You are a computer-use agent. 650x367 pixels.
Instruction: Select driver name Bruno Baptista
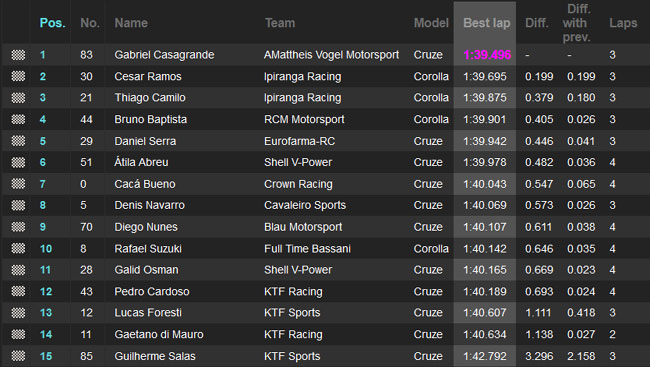pos(150,119)
